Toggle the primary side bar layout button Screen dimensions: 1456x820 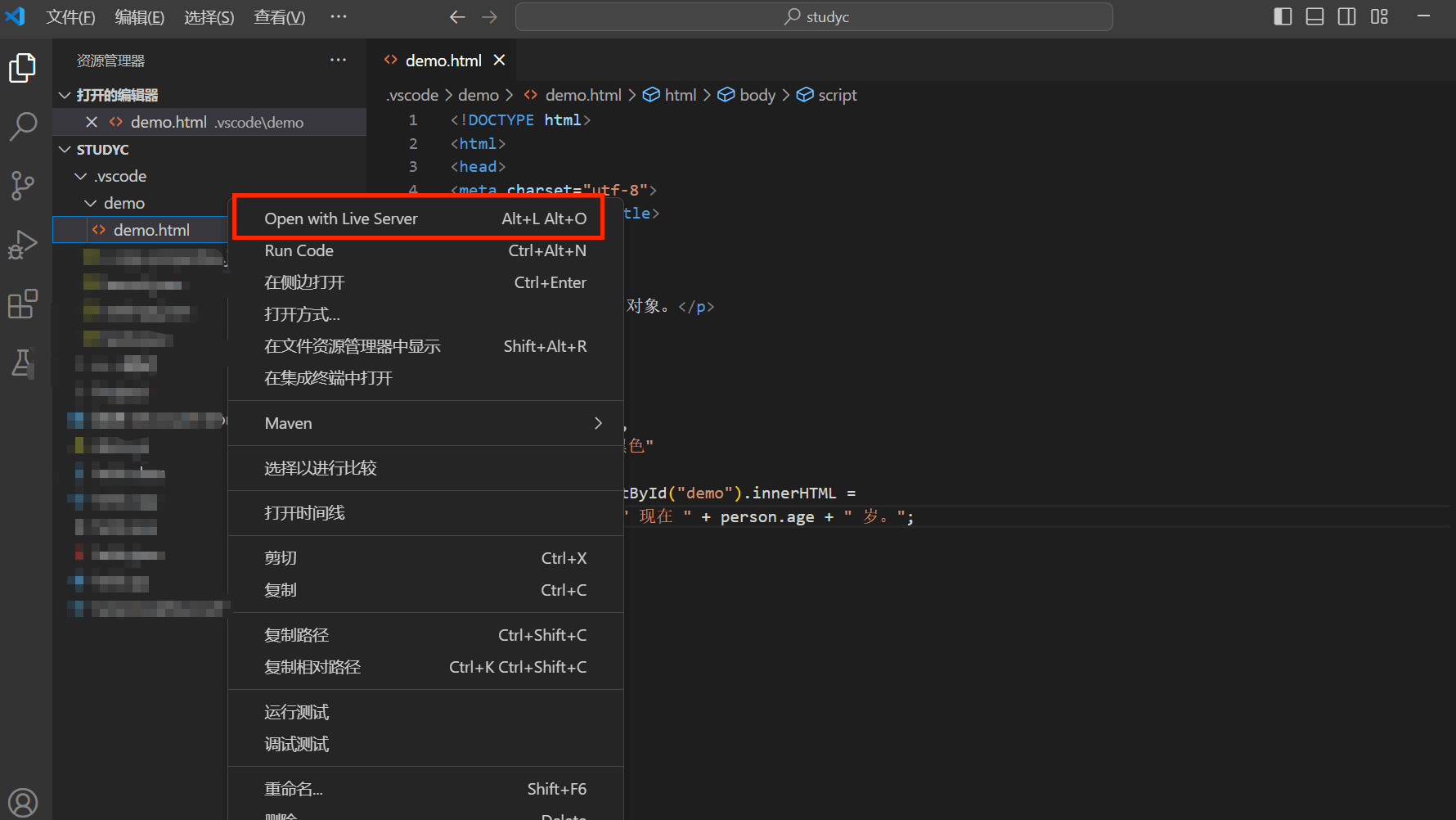pyautogui.click(x=1283, y=17)
